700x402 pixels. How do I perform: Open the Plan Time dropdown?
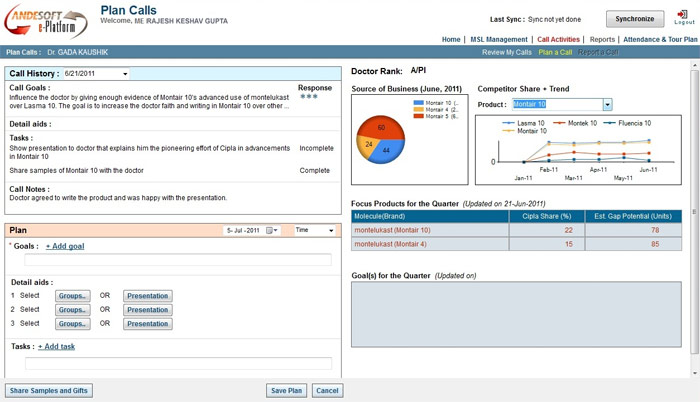click(315, 230)
